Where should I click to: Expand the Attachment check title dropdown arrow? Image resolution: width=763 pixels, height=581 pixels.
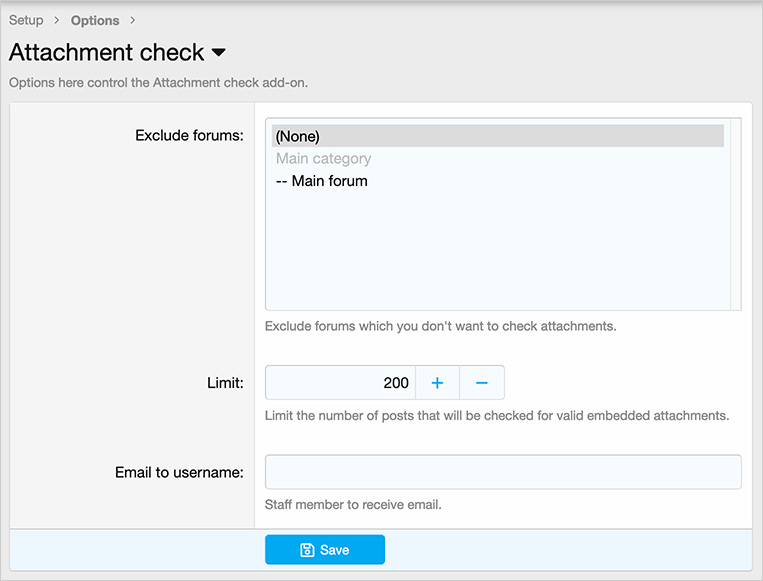[219, 52]
